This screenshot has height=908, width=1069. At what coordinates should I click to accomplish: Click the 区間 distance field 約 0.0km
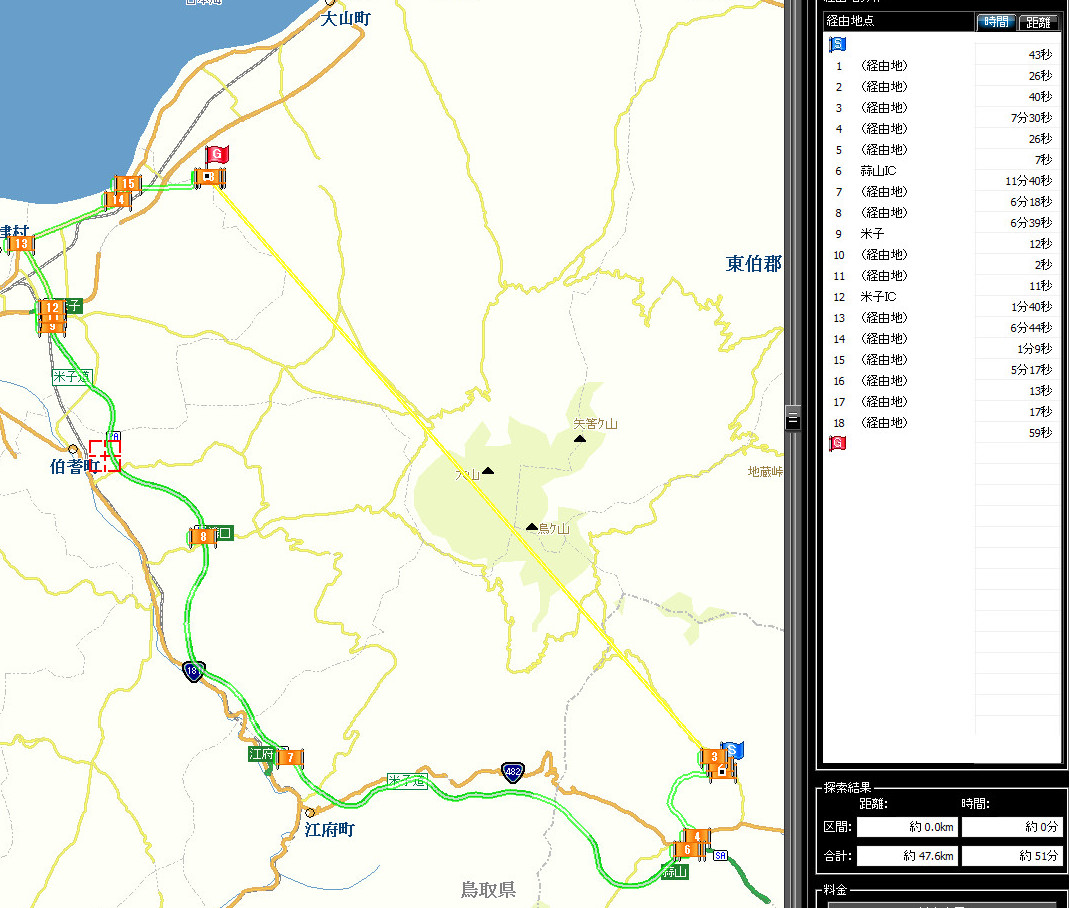click(907, 827)
